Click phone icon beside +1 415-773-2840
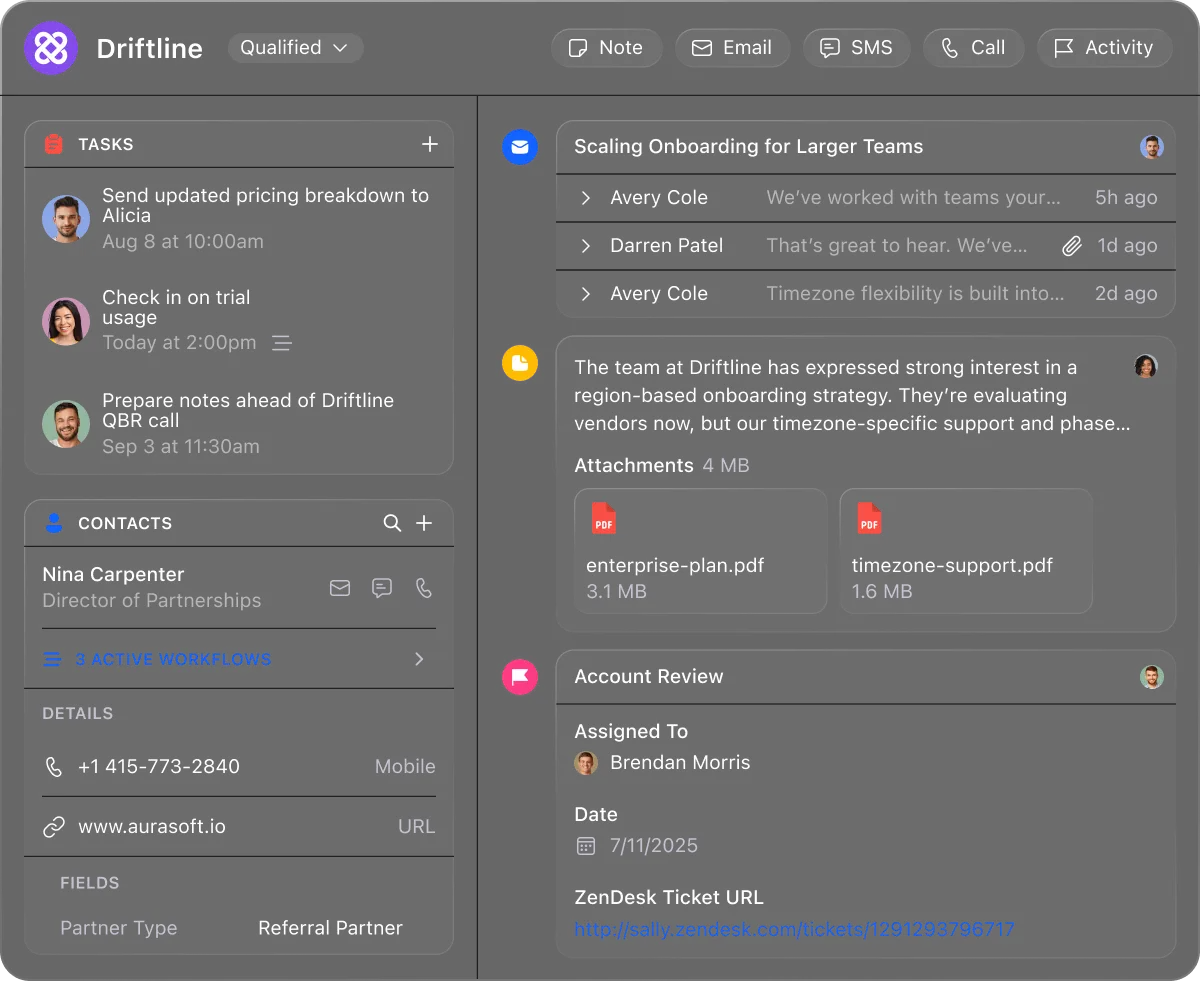The height and width of the screenshot is (981, 1200). pos(54,767)
